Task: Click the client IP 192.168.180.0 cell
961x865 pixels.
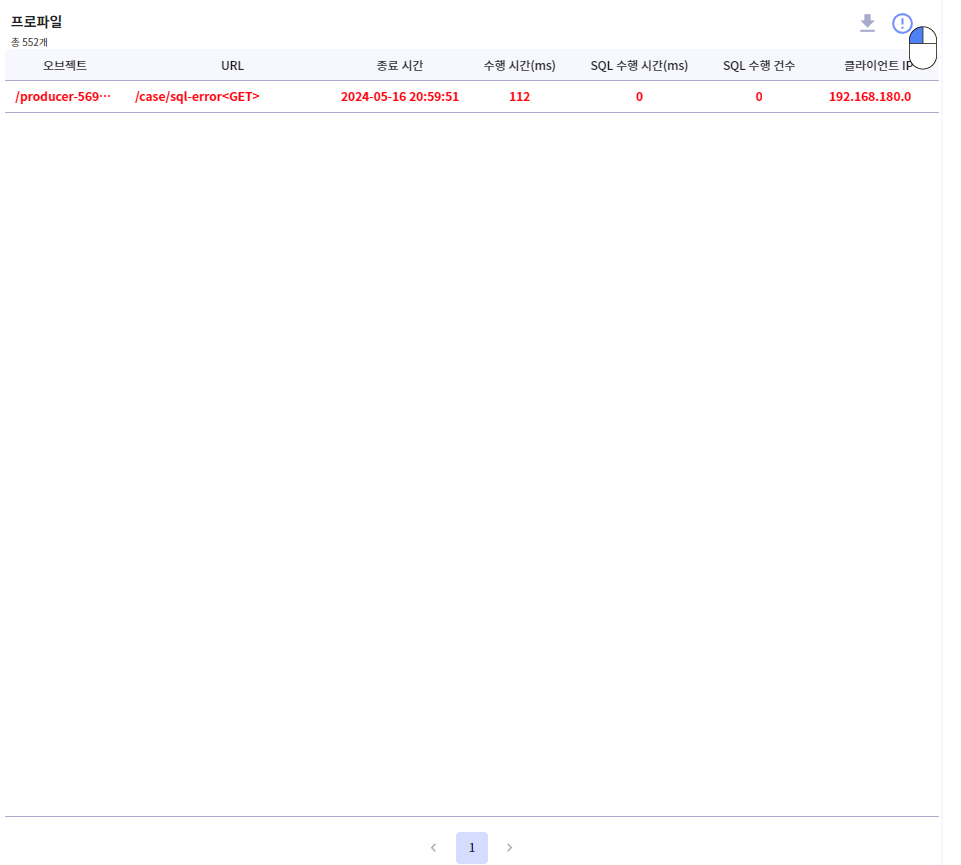Action: (x=870, y=97)
